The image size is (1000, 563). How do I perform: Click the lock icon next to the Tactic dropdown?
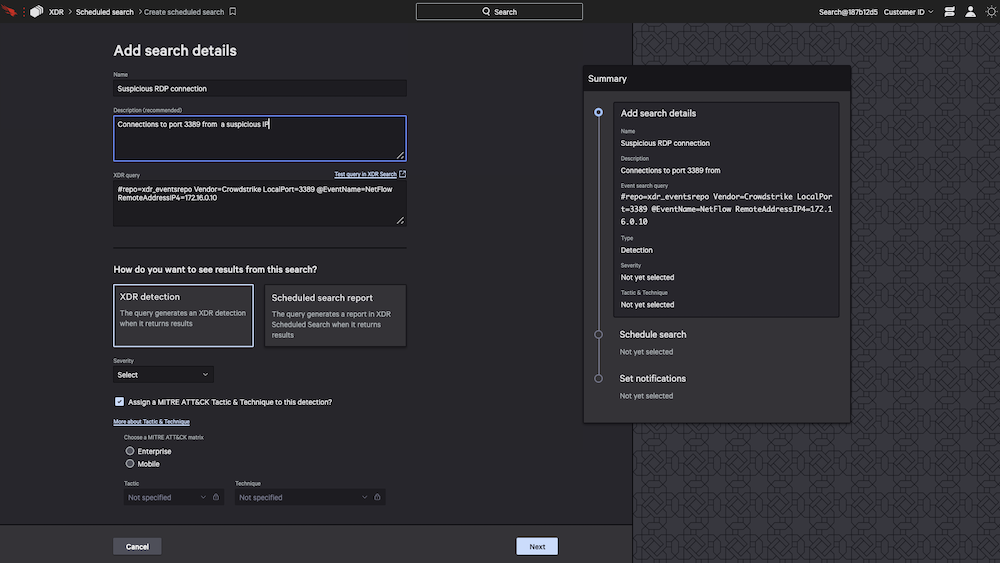pyautogui.click(x=216, y=497)
